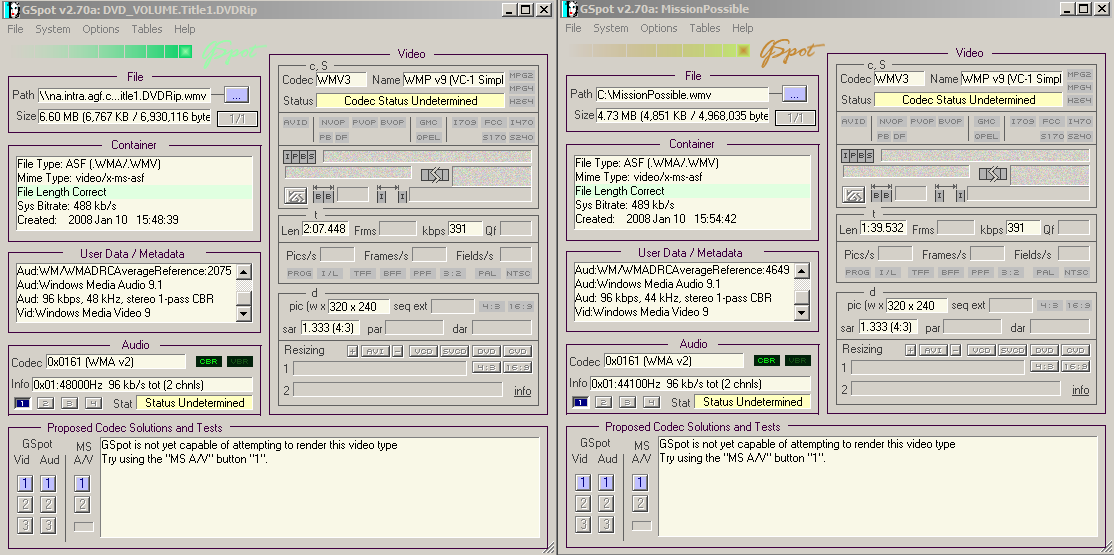The image size is (1114, 555).
Task: Click CVD resize button in MissionPossible window
Action: point(1076,350)
